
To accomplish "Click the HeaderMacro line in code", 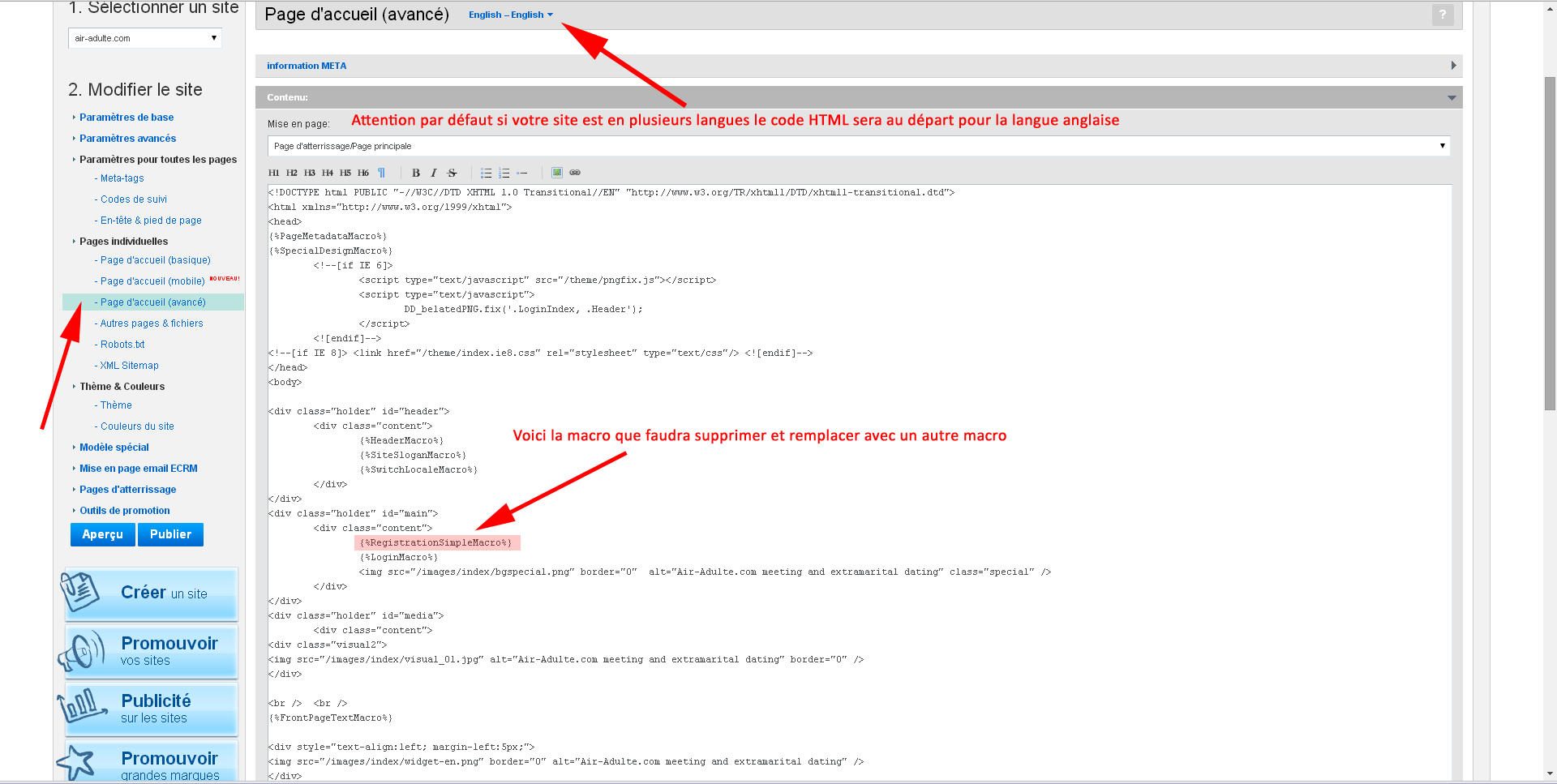I will click(401, 441).
